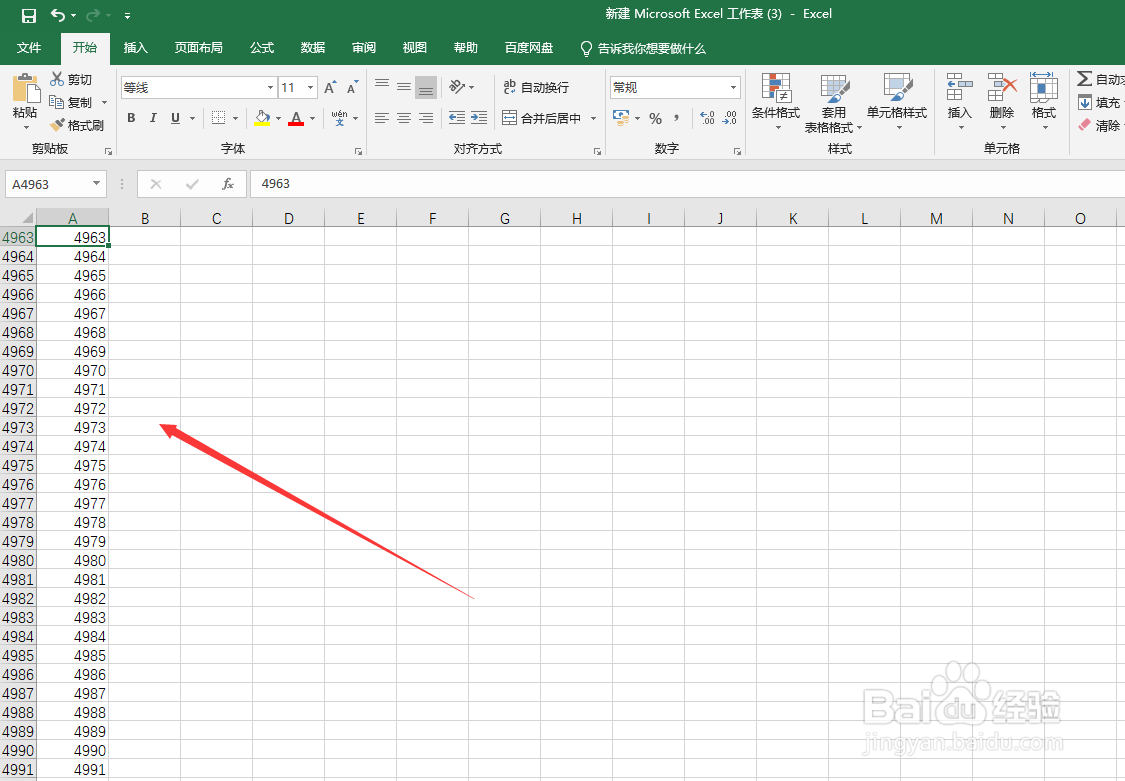Switch to the 插入 Insert tab
Image resolution: width=1125 pixels, height=781 pixels.
pos(136,48)
